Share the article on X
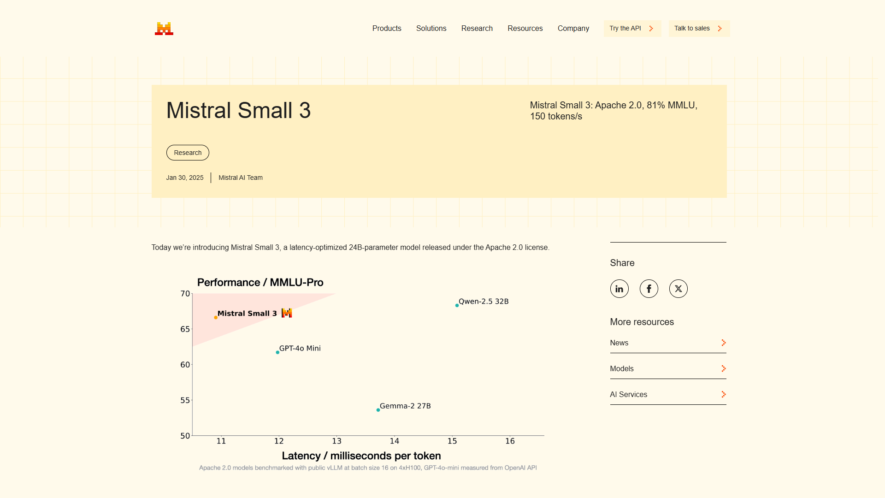Screen dimensions: 885x498 coord(678,289)
